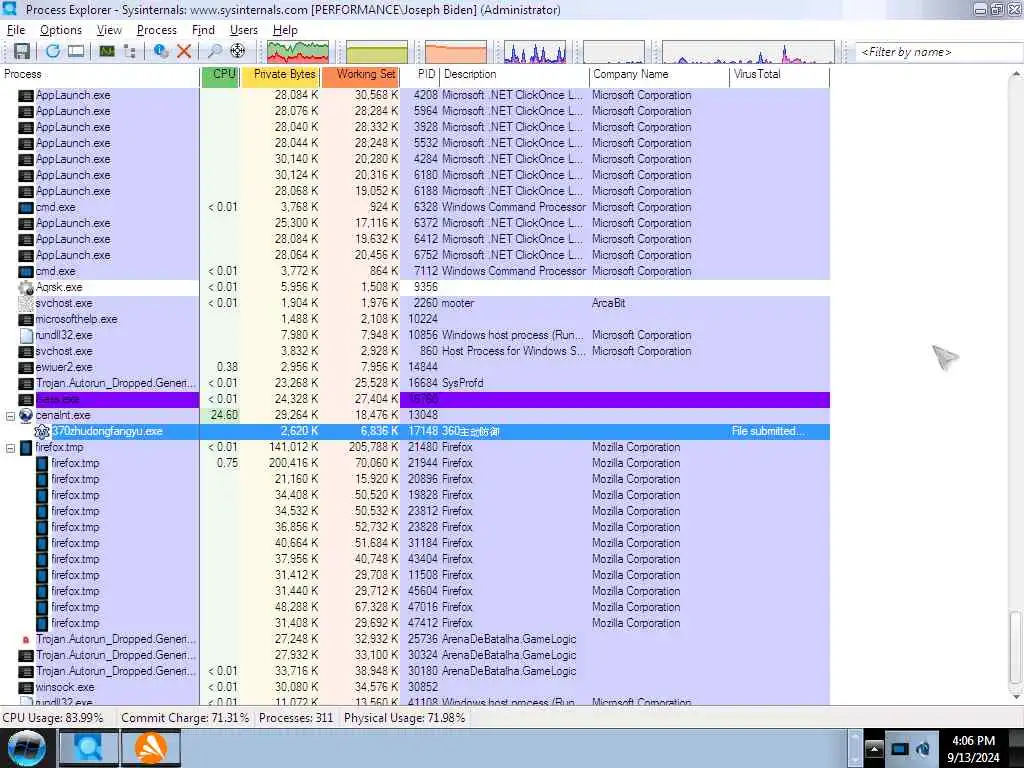Image resolution: width=1024 pixels, height=768 pixels.
Task: Collapse the firefox.tmp process tree
Action: (x=10, y=447)
